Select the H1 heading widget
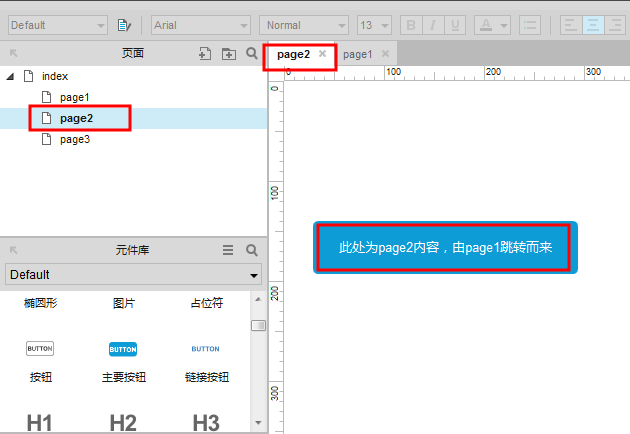Viewport: 630px width, 434px height. (39, 423)
